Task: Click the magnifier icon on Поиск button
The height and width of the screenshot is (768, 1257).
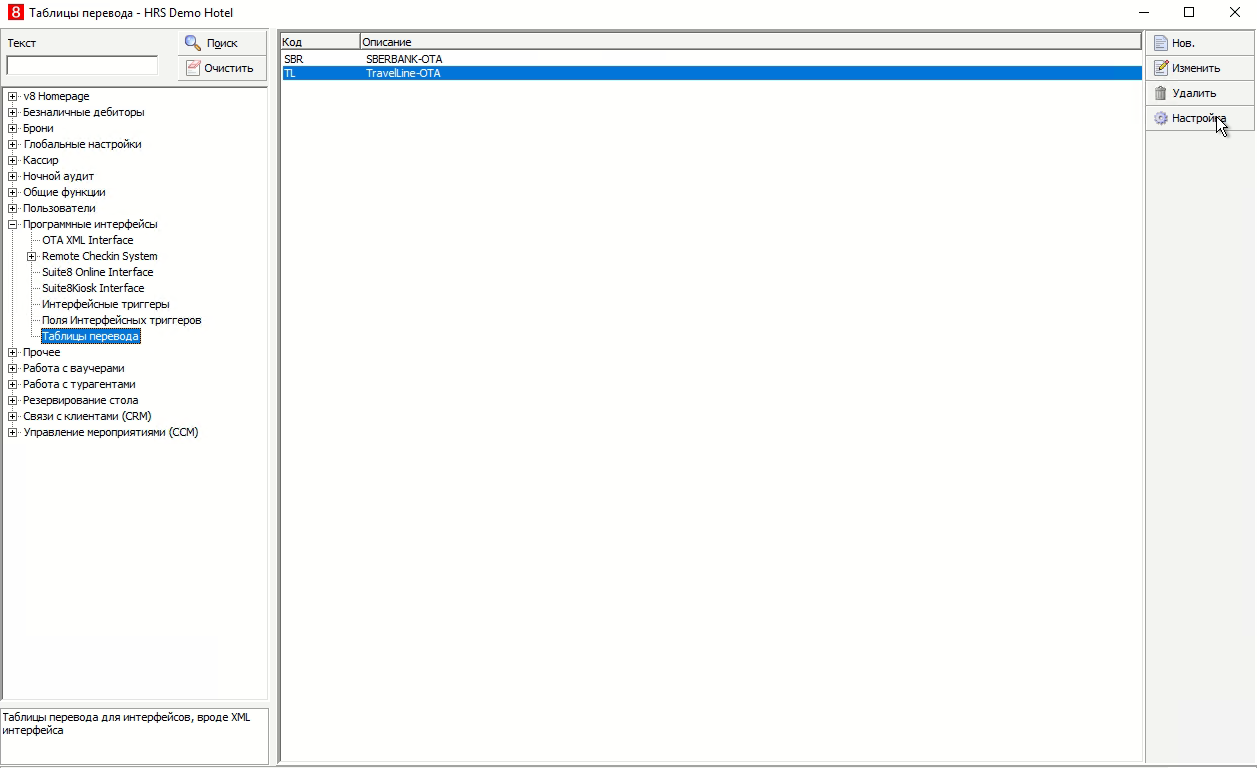Action: click(193, 43)
